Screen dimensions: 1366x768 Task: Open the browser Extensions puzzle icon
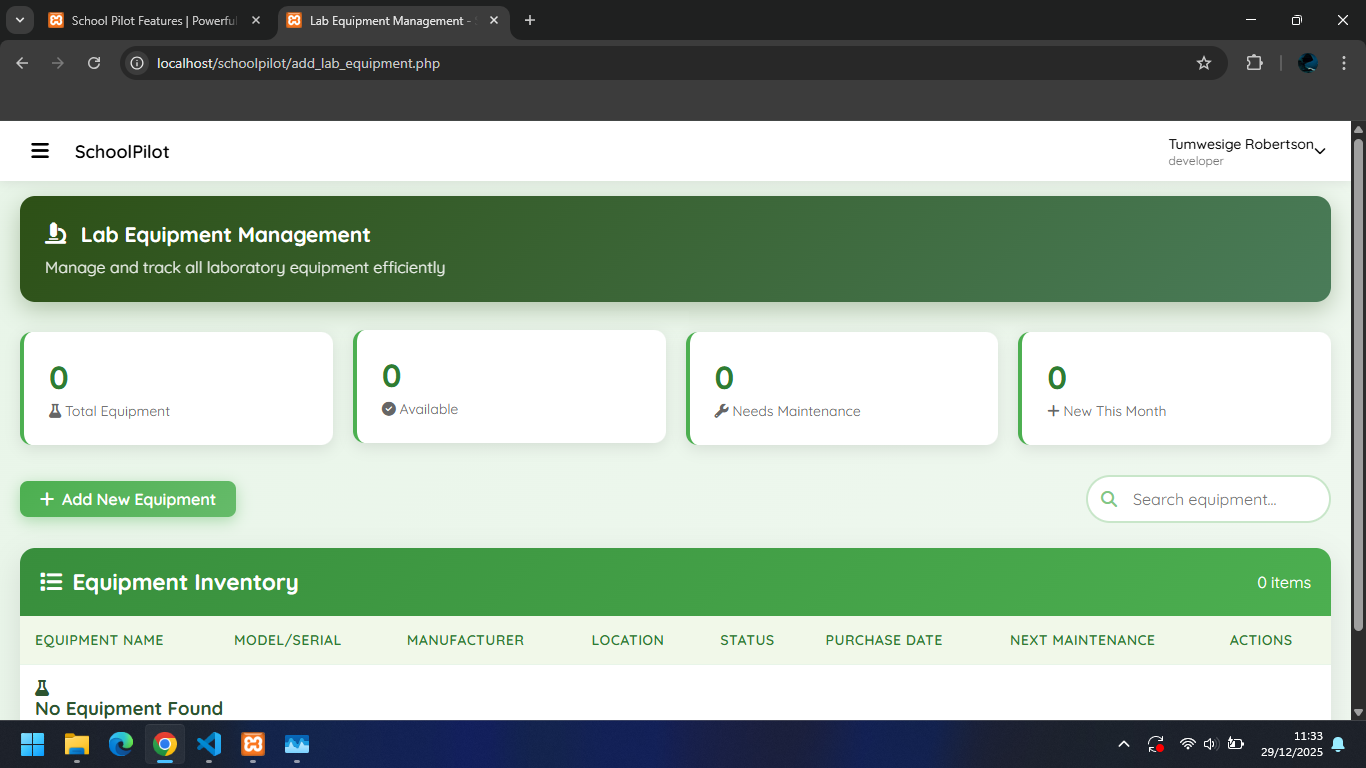tap(1254, 63)
